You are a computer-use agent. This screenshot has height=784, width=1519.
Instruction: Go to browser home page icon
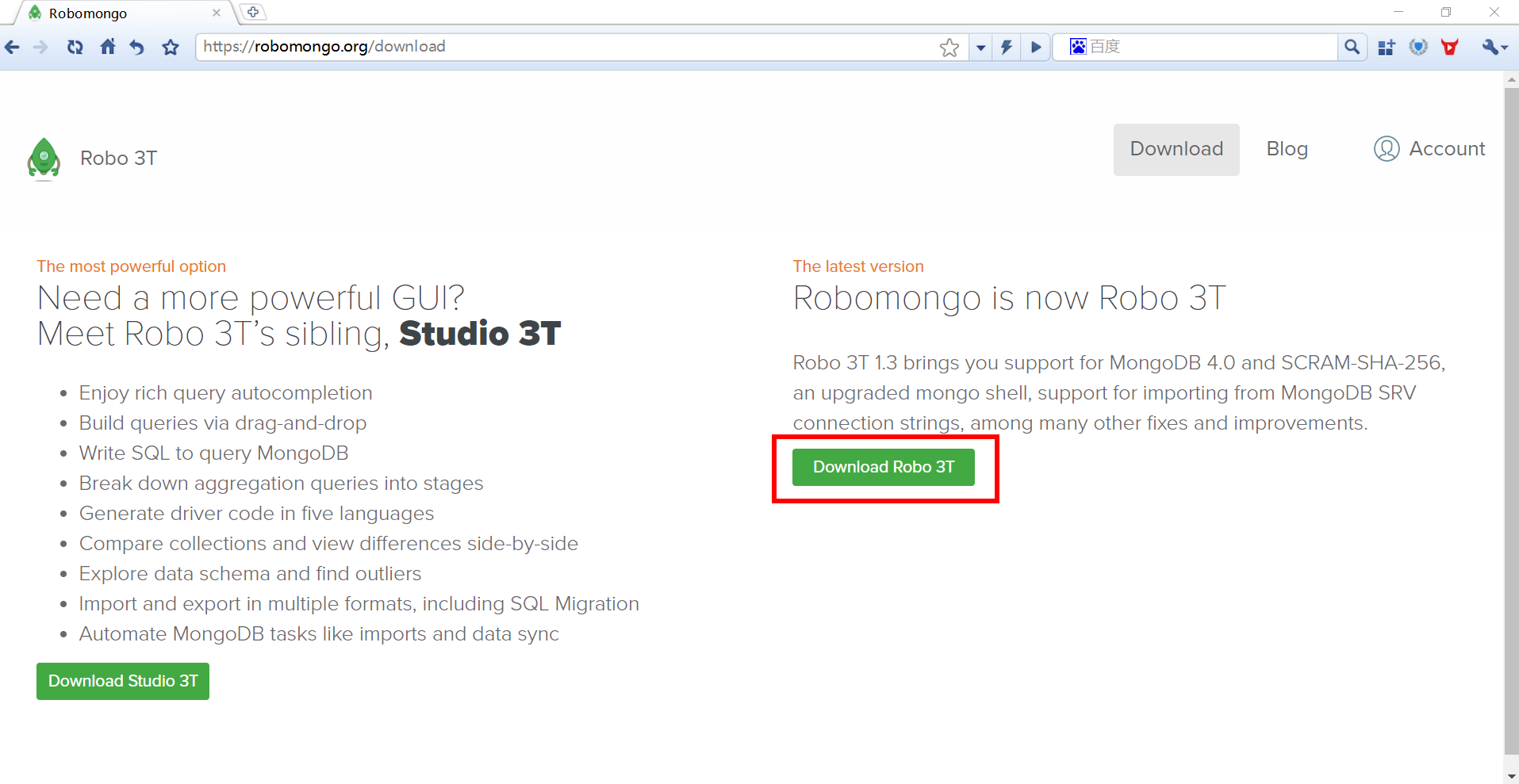pos(108,47)
